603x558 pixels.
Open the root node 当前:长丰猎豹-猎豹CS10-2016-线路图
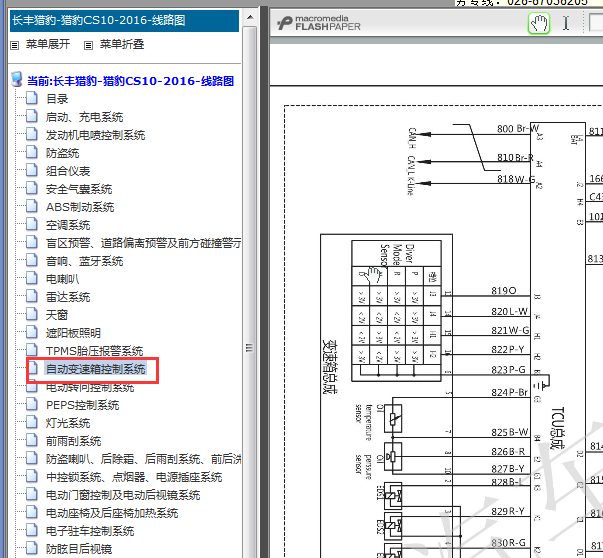click(x=130, y=81)
